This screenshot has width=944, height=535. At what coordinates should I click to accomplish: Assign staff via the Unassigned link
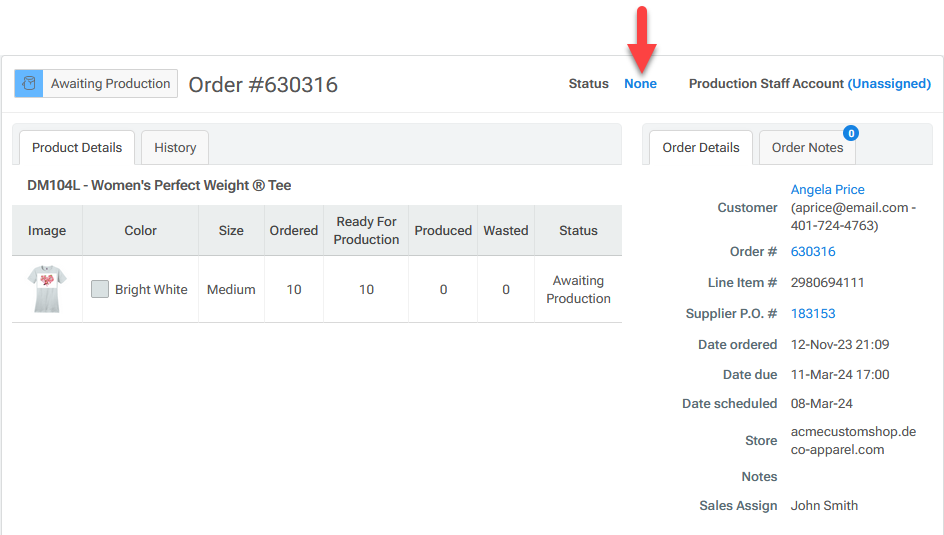889,84
